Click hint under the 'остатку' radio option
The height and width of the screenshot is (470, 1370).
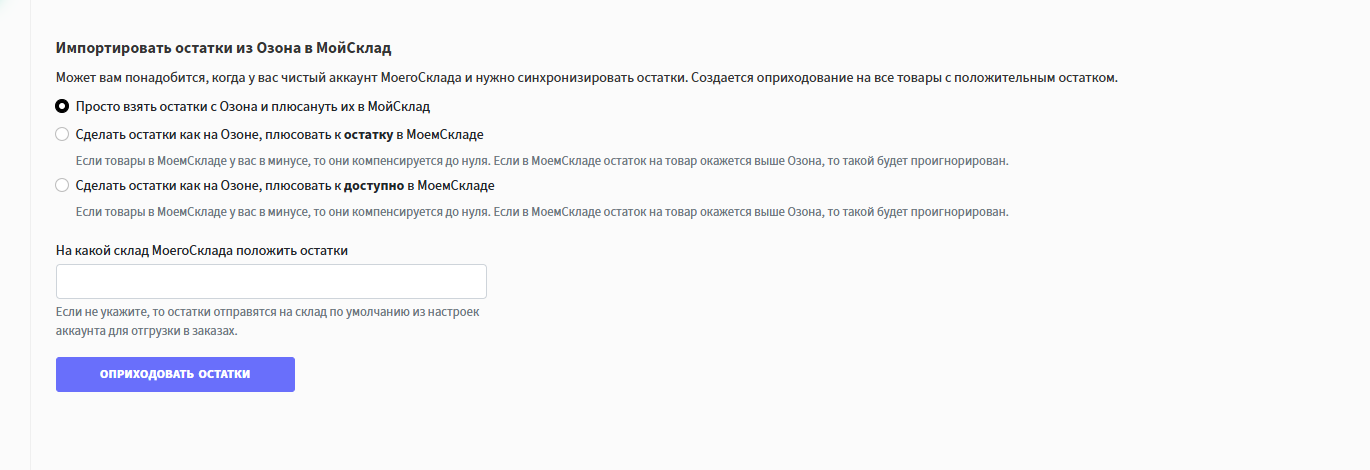click(543, 160)
